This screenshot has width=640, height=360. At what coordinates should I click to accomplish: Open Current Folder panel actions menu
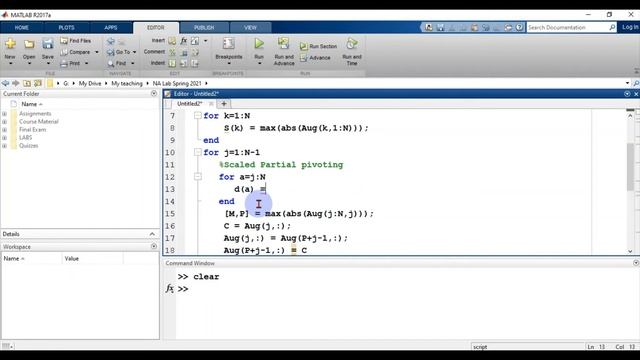coord(154,93)
